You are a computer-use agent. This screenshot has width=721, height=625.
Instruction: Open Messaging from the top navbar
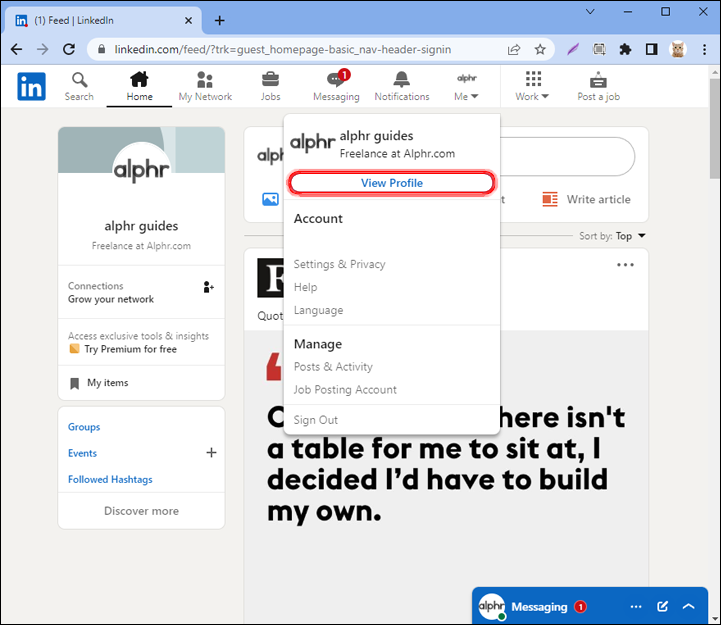[x=336, y=86]
